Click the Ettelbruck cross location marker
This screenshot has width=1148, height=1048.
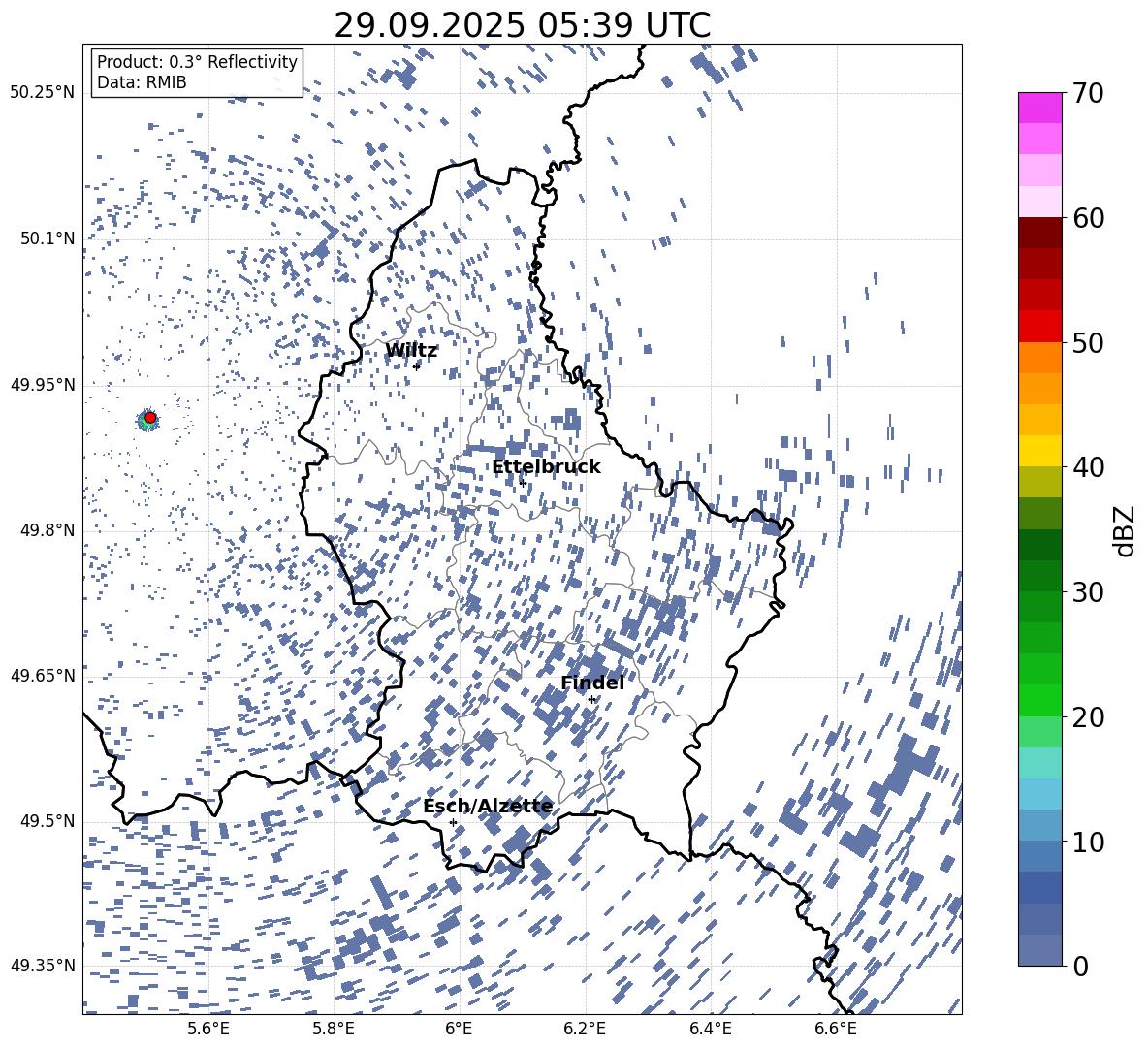tap(523, 482)
